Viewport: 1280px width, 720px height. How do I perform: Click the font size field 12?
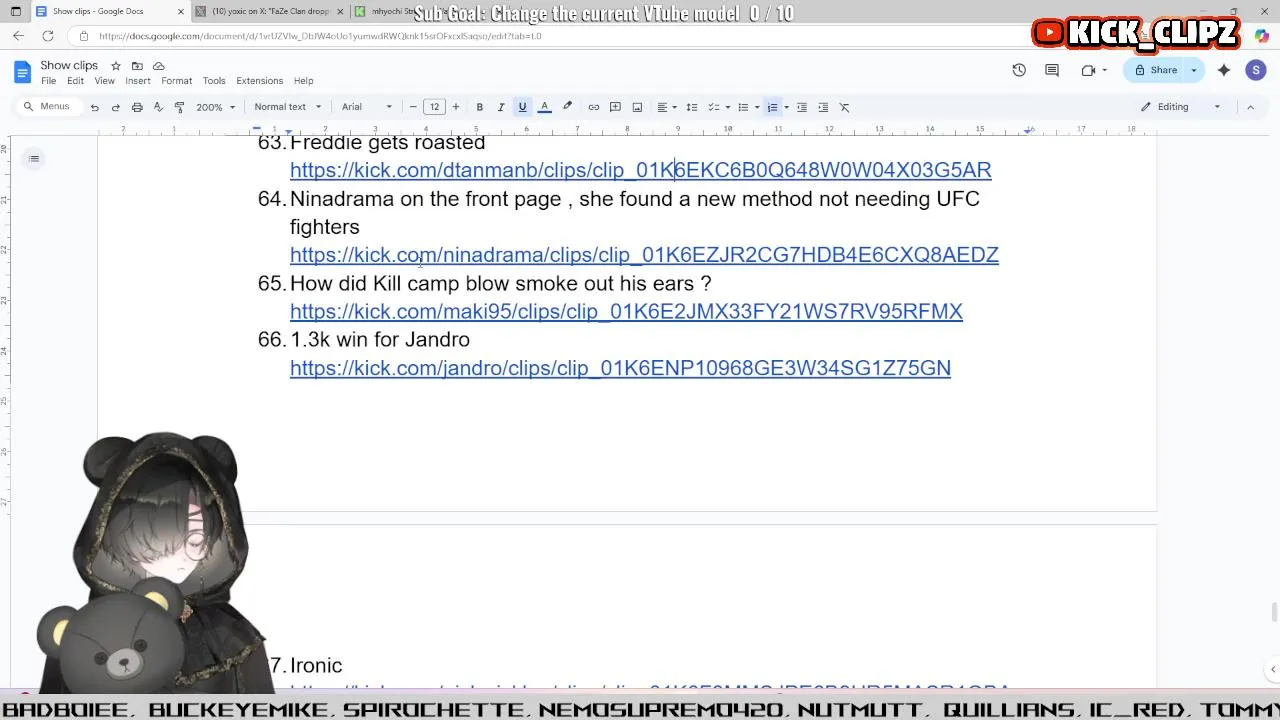click(434, 107)
